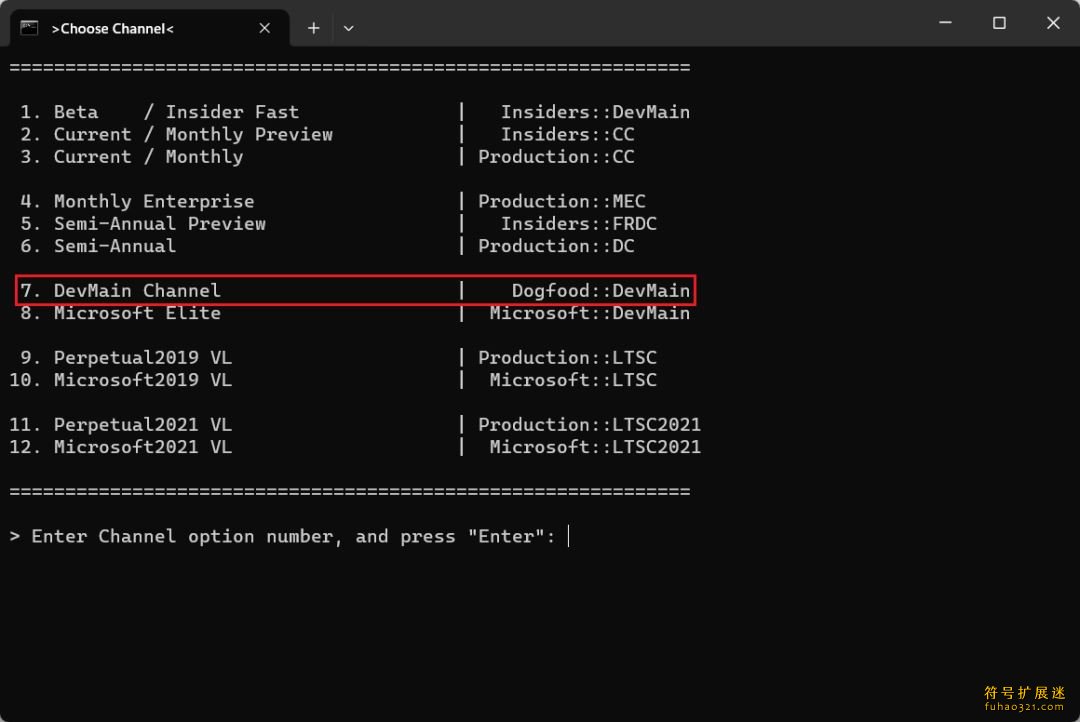Click the "12. Microsoft2021 VL" option

pyautogui.click(x=121, y=447)
